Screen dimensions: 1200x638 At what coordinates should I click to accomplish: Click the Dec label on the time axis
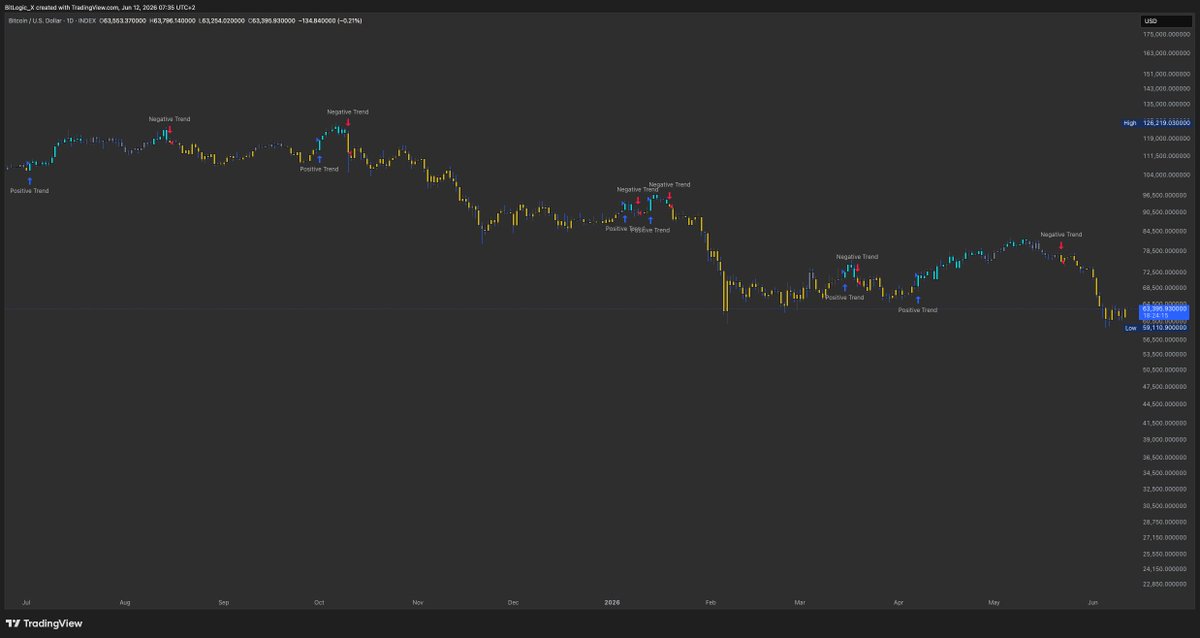(513, 603)
